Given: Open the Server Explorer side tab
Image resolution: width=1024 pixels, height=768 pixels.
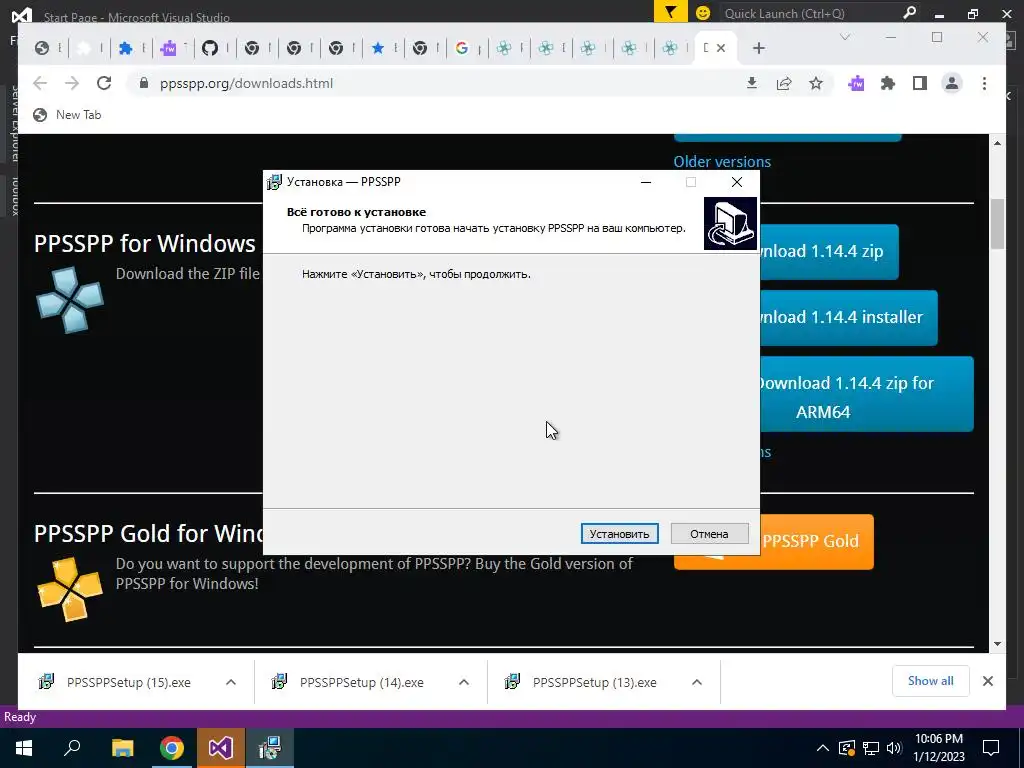Looking at the screenshot, I should coord(14,124).
